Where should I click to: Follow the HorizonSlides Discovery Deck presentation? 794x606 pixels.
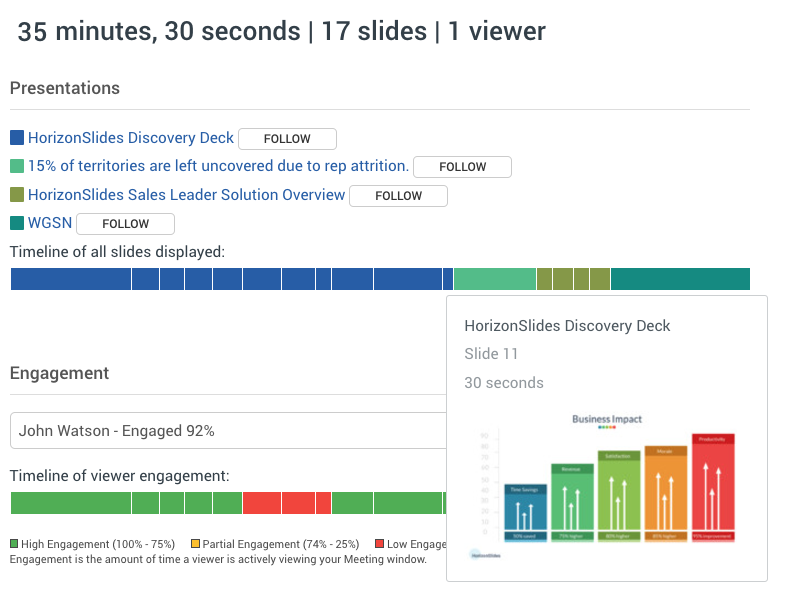[x=287, y=139]
